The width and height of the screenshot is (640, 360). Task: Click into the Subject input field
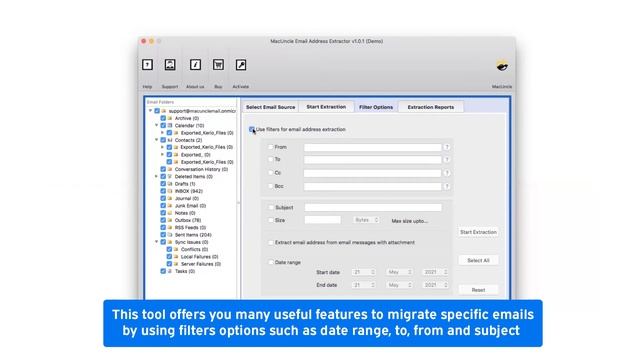coord(373,207)
